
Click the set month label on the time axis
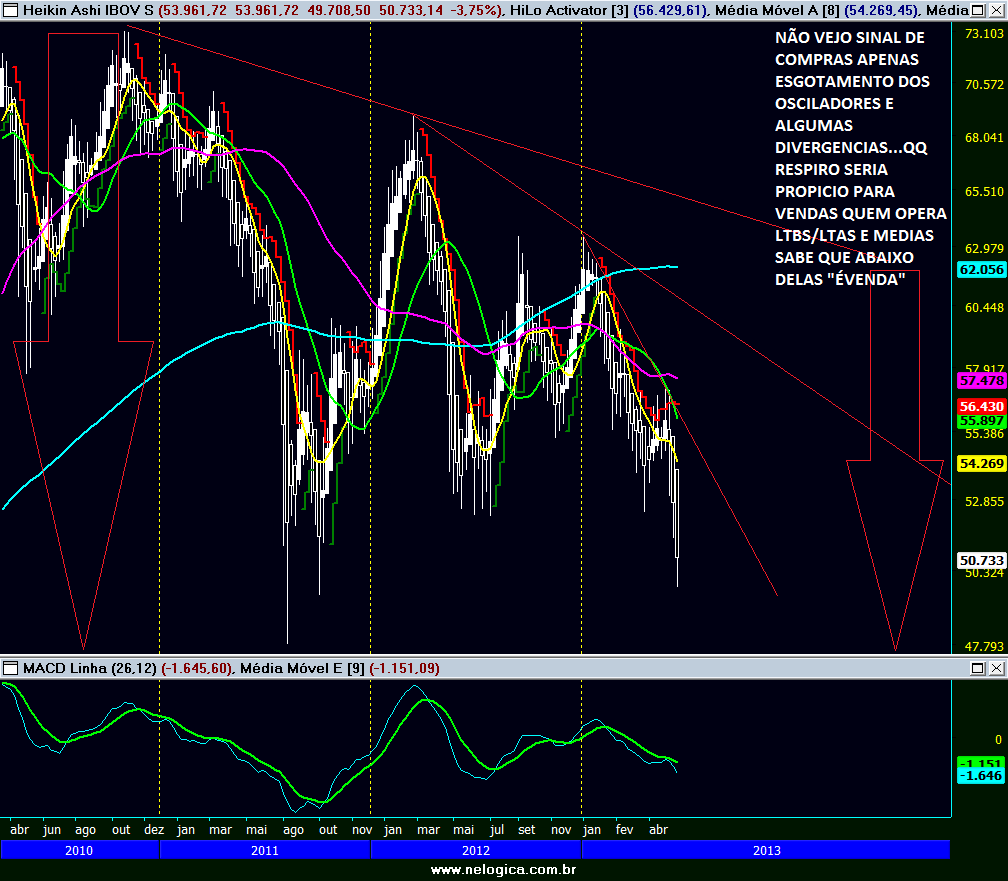[526, 830]
